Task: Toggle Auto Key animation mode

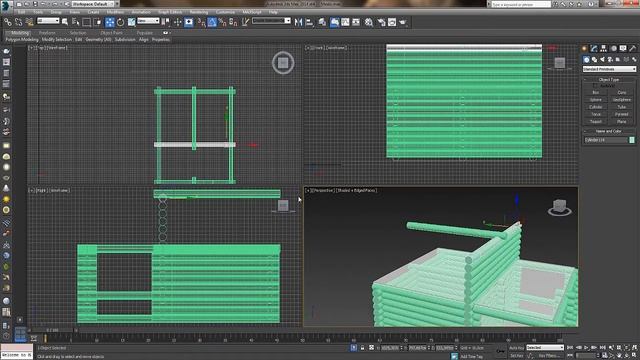Action: click(516, 348)
